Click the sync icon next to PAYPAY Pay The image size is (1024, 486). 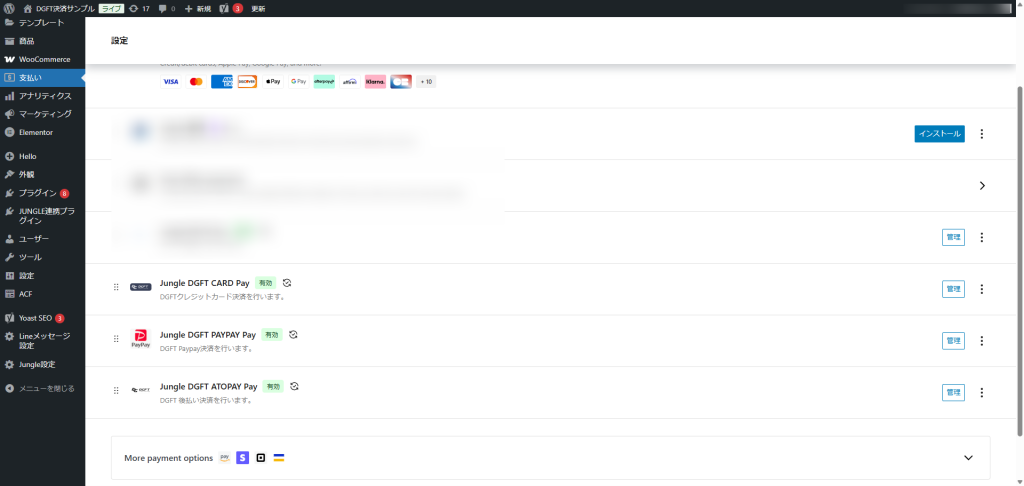(294, 334)
